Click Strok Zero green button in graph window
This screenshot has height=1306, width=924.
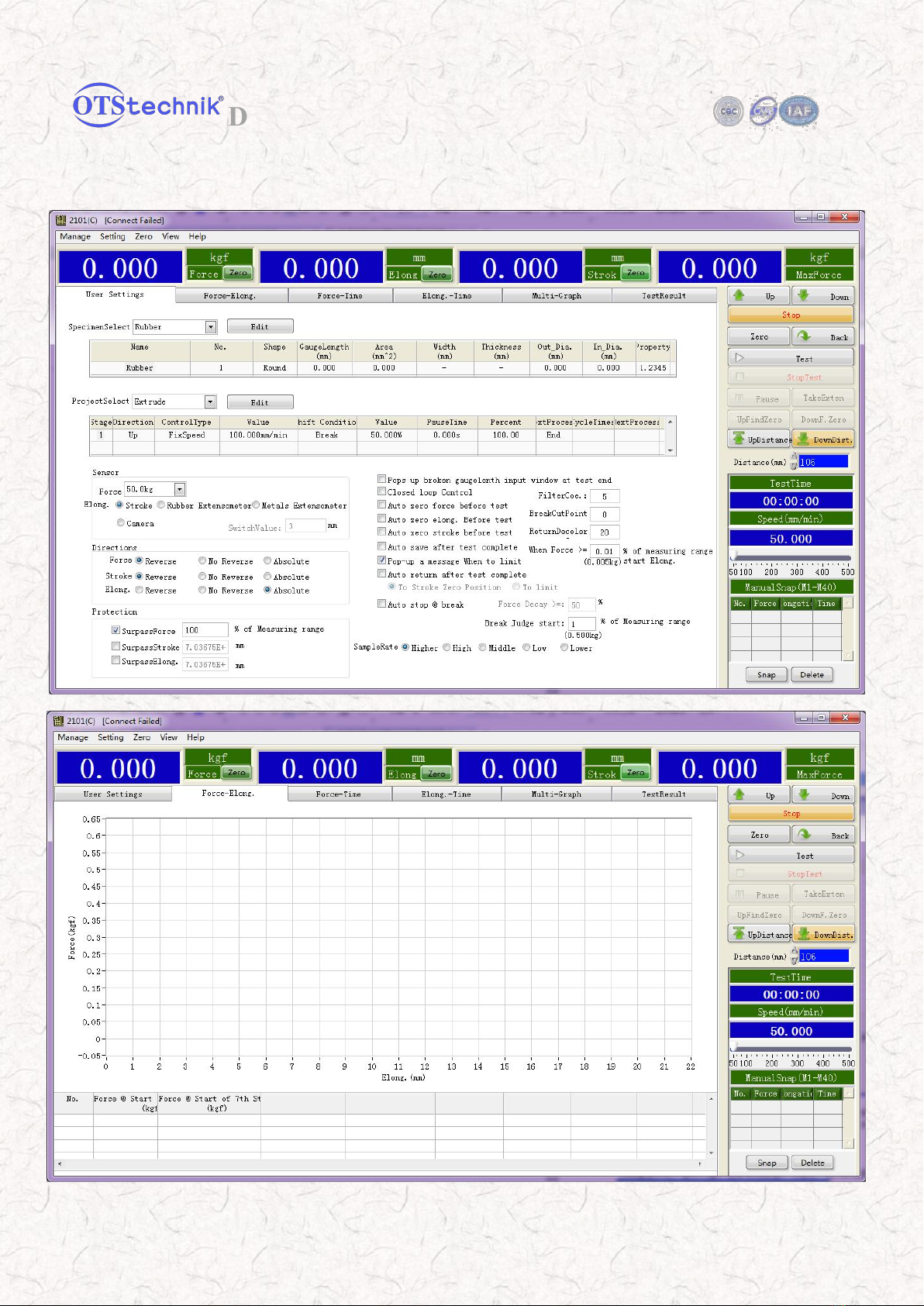pyautogui.click(x=636, y=773)
